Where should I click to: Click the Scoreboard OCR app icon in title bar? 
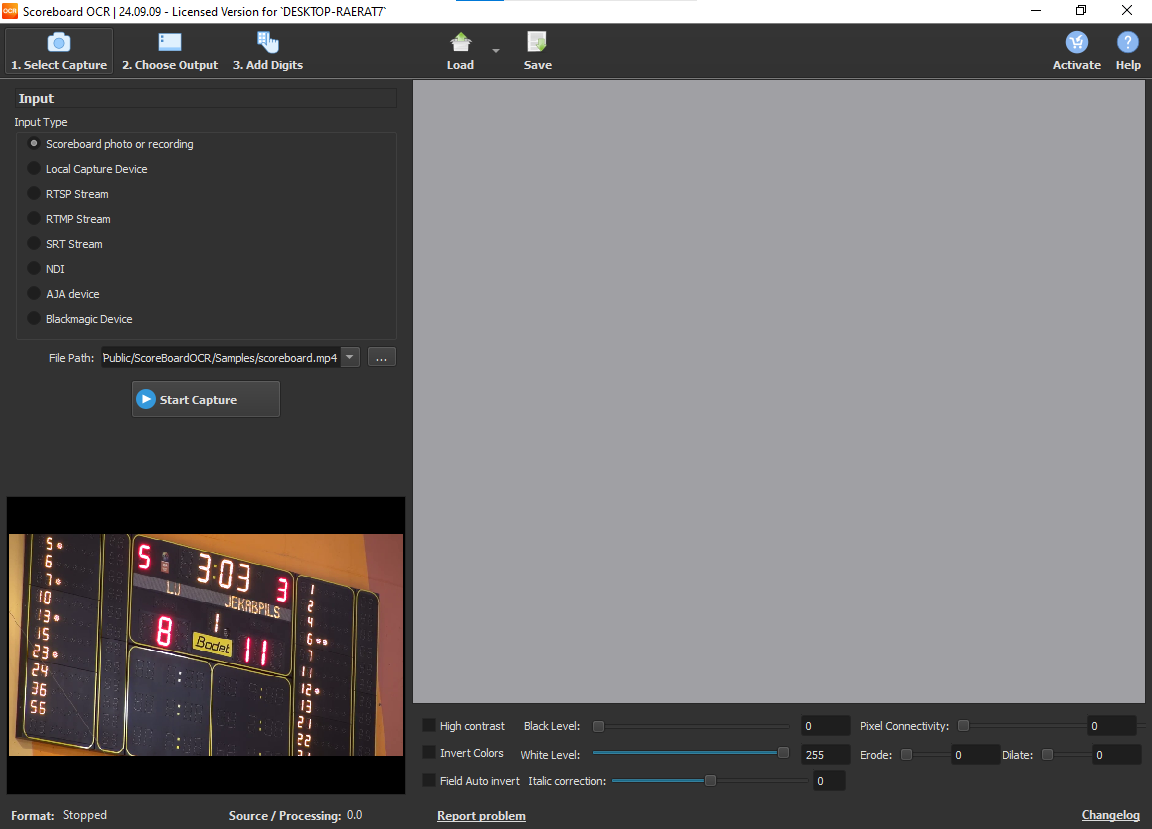tap(10, 11)
